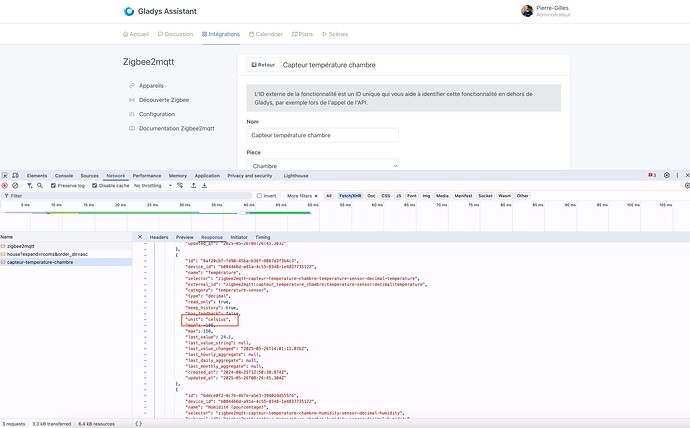Toggle the Preserve log checkbox
This screenshot has height=428, width=690.
(x=55, y=185)
